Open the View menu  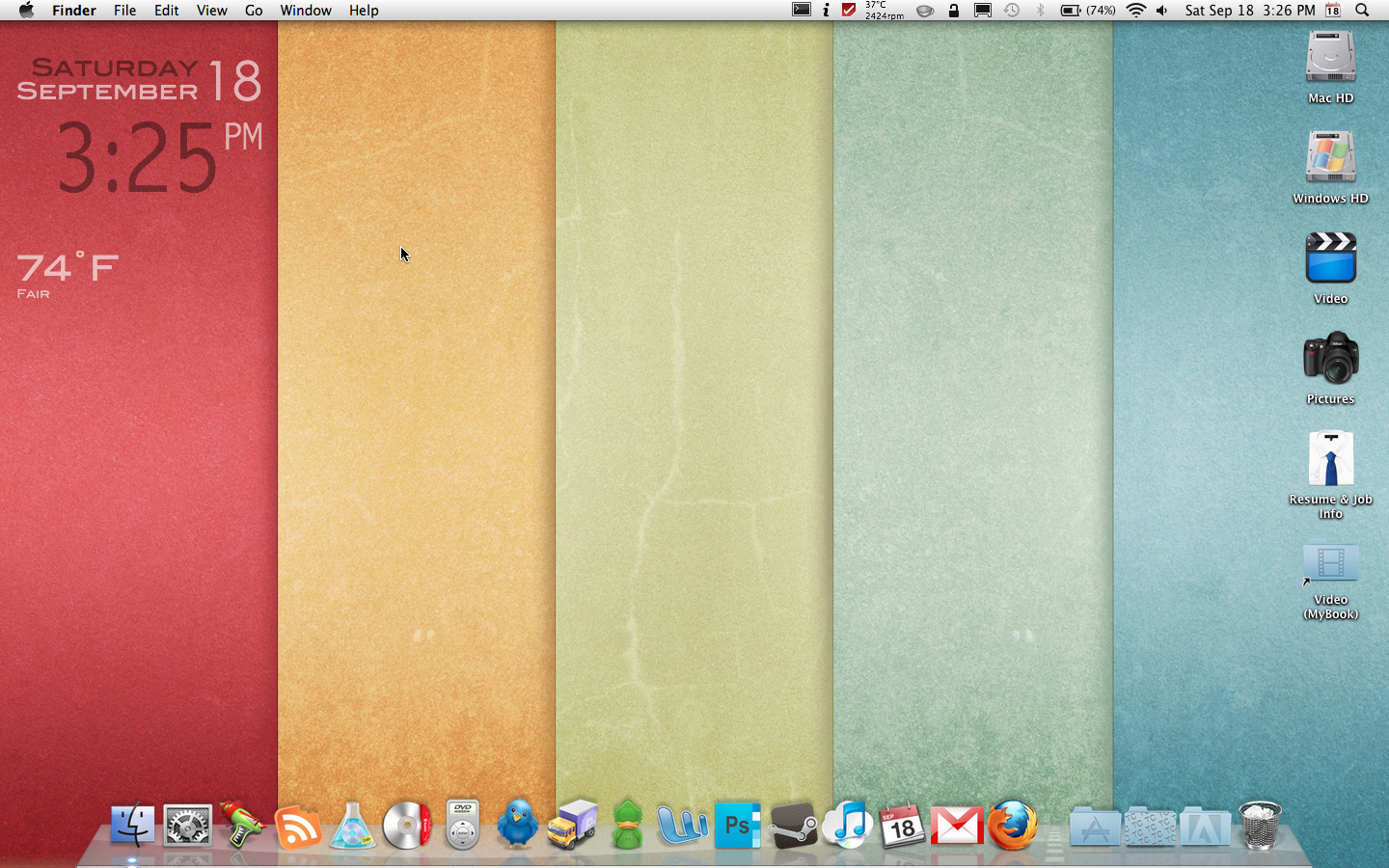pos(211,11)
